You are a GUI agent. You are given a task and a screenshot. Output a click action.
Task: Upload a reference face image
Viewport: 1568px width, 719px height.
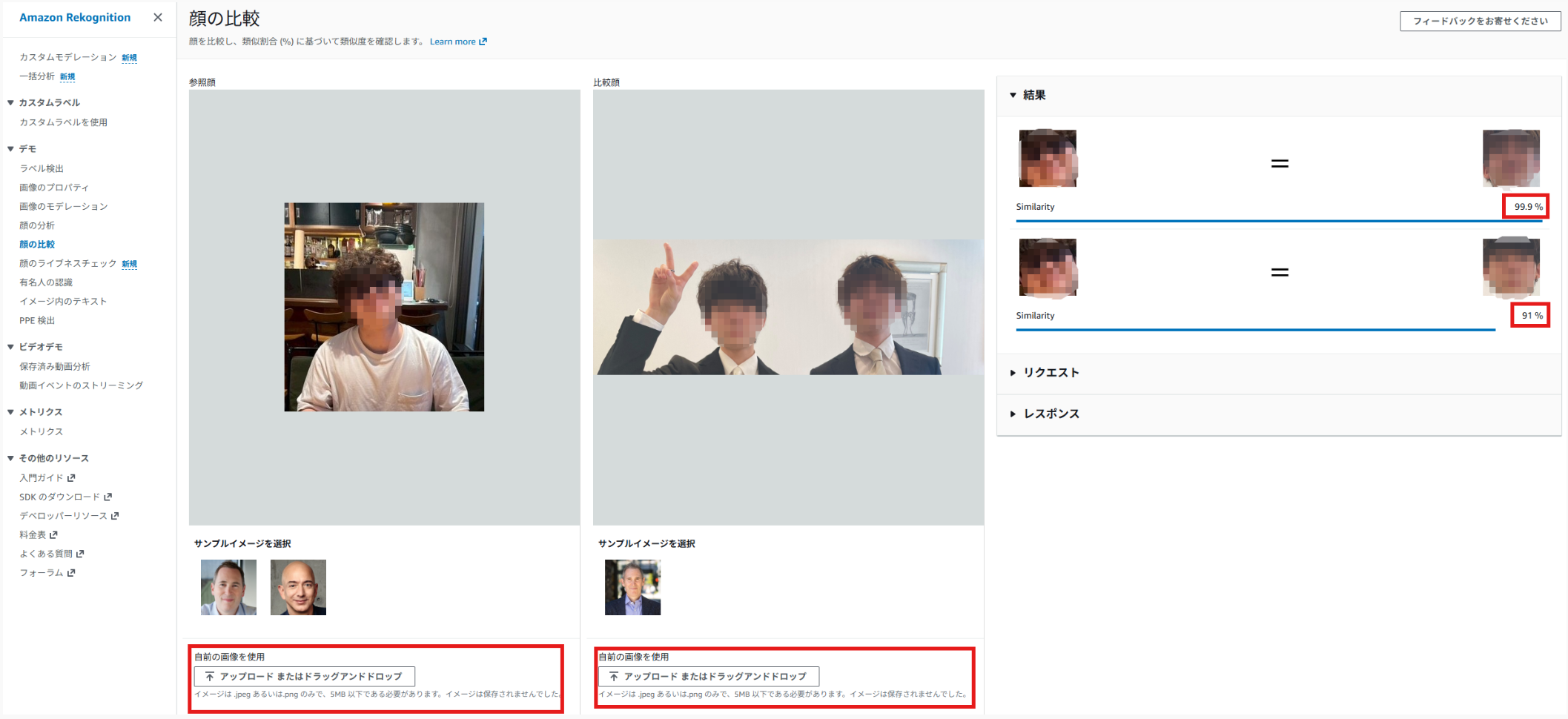pos(304,676)
